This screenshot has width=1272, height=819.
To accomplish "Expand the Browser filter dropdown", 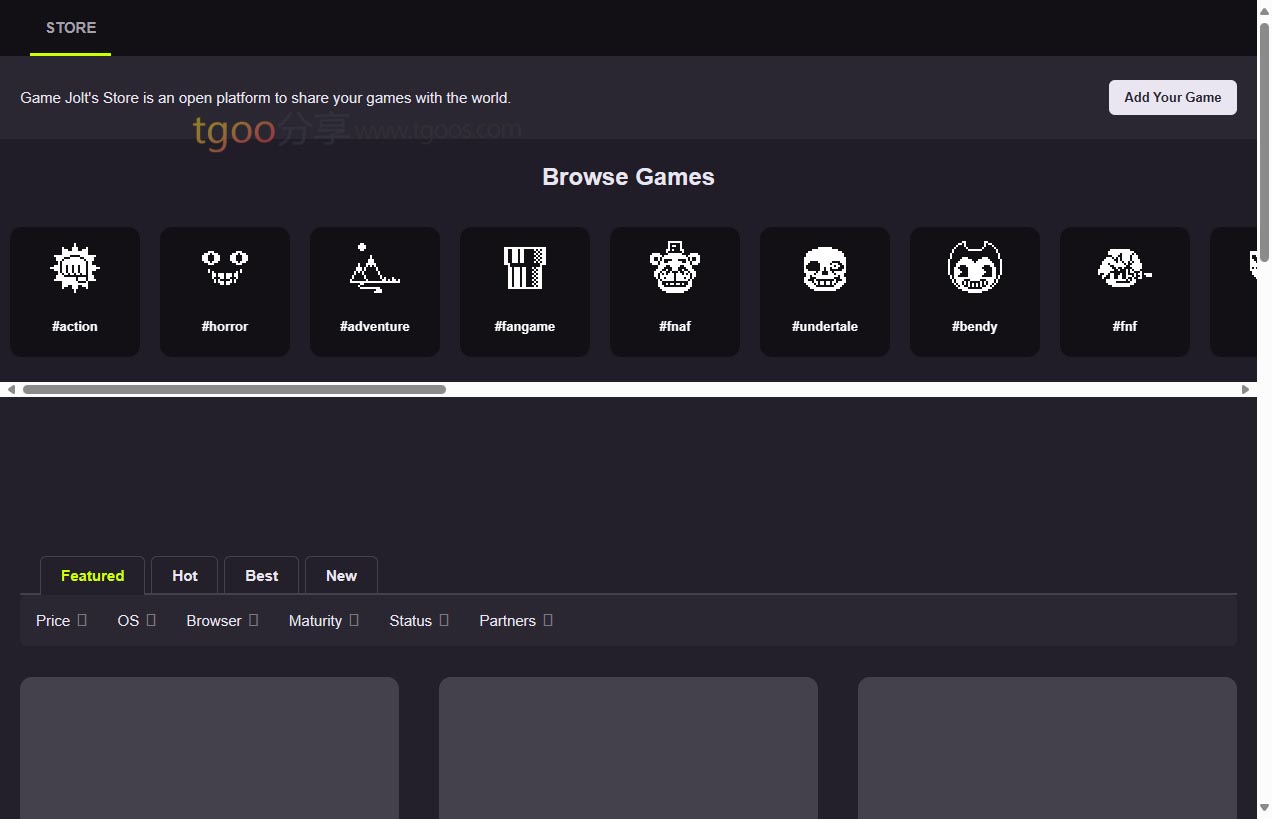I will [x=222, y=621].
